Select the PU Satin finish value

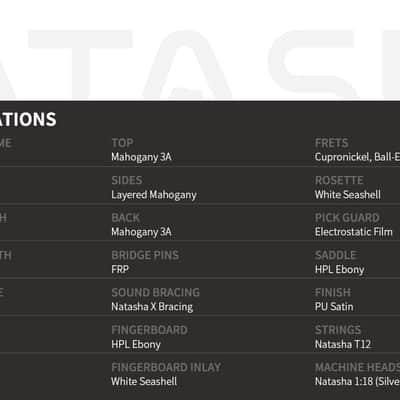[334, 307]
